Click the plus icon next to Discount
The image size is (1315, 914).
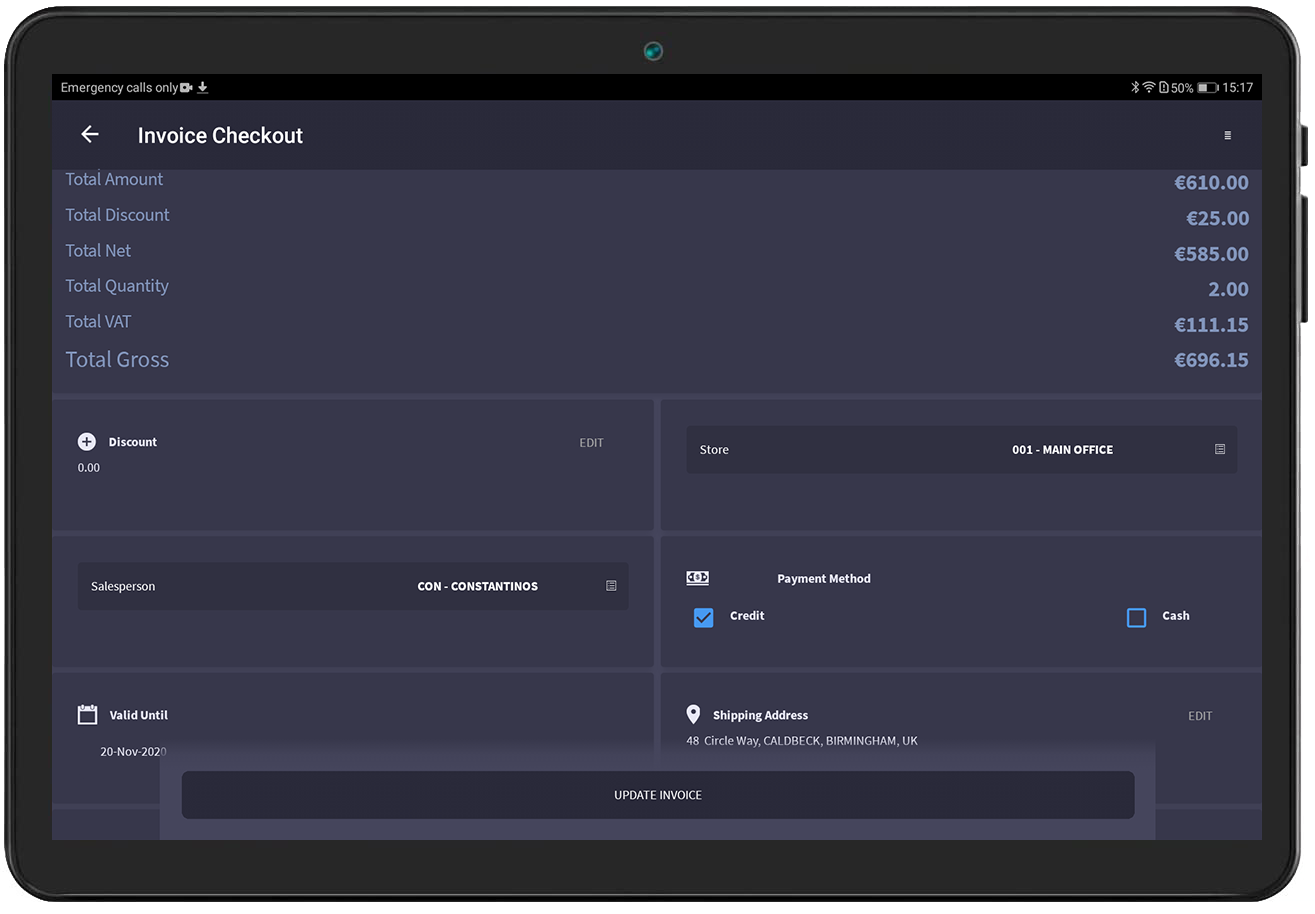(x=87, y=442)
